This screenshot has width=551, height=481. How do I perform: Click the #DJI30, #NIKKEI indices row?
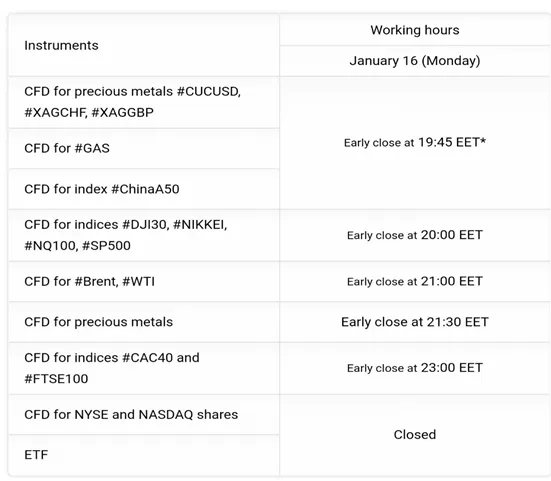(x=144, y=235)
